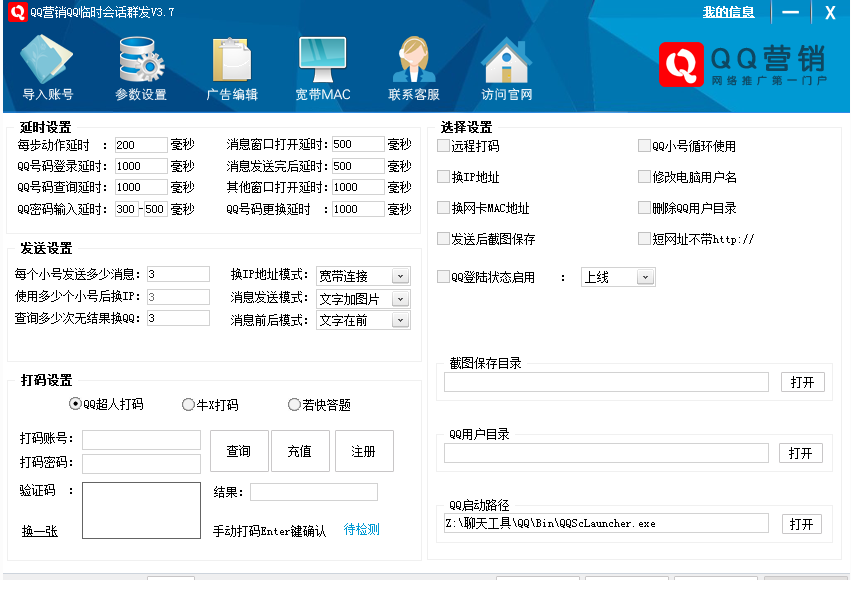
Task: Click the 查询多少次无结果换QQ field
Action: click(x=178, y=318)
